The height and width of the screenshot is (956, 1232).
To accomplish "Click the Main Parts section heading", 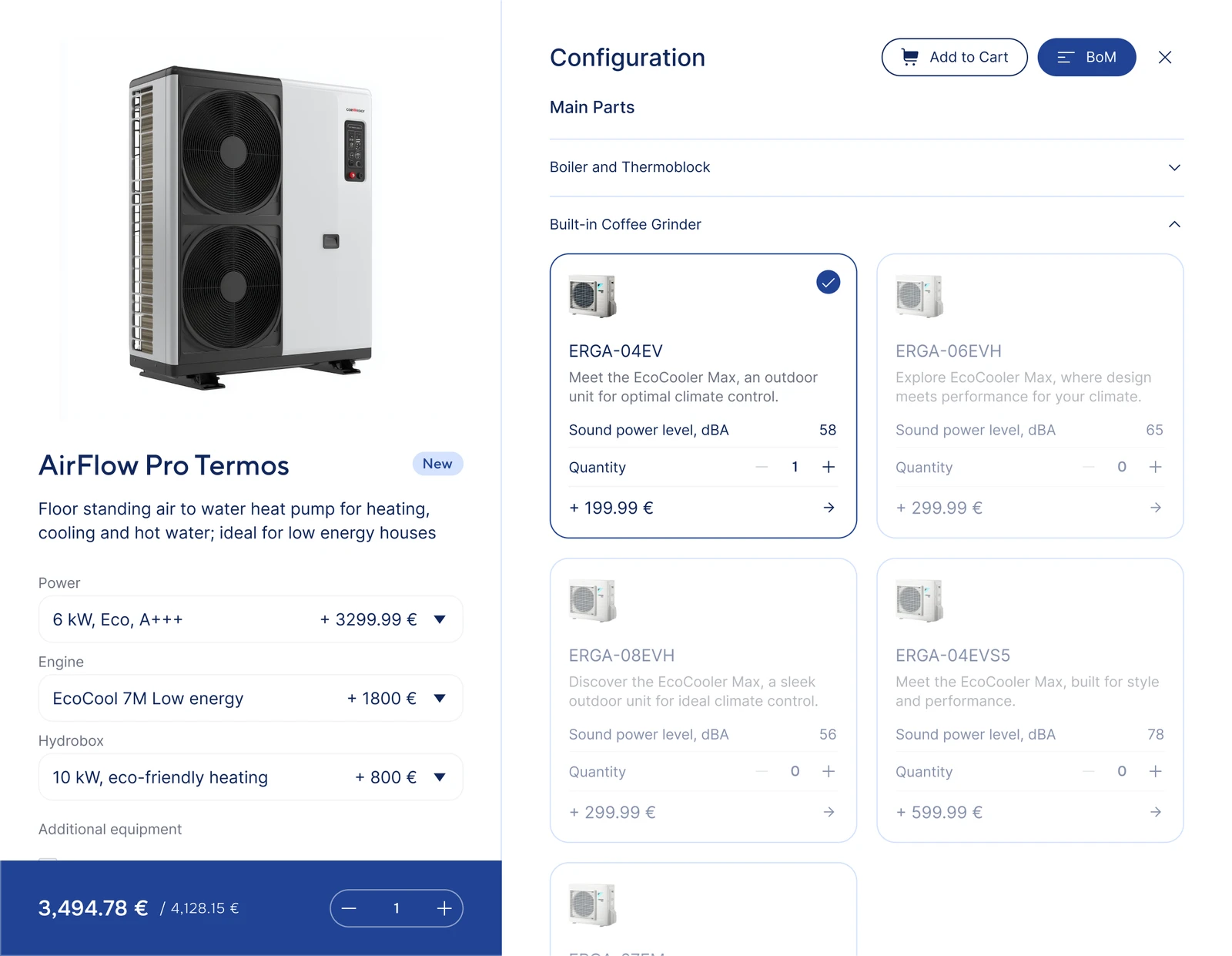I will coord(591,107).
